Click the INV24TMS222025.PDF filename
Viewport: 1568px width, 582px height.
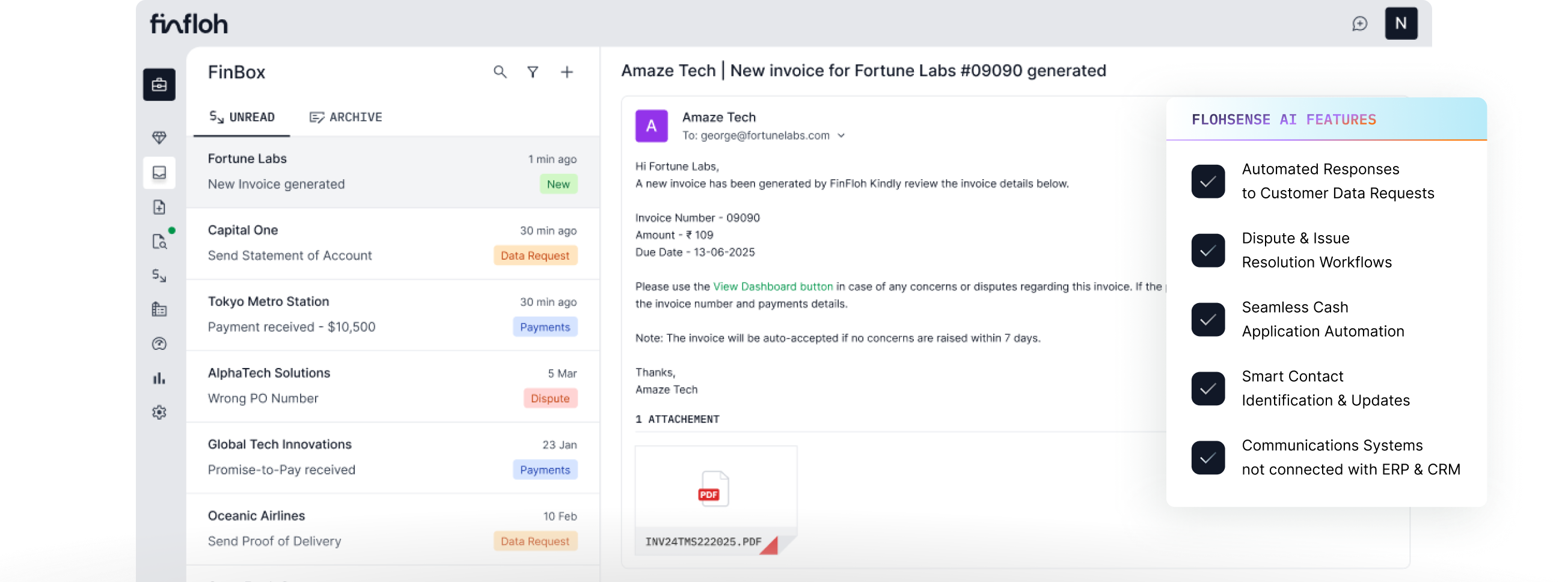coord(703,541)
